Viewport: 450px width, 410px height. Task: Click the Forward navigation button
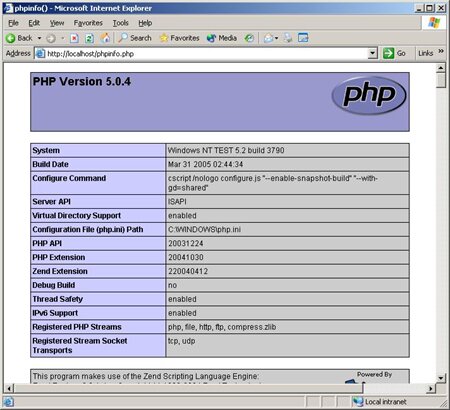pyautogui.click(x=51, y=39)
